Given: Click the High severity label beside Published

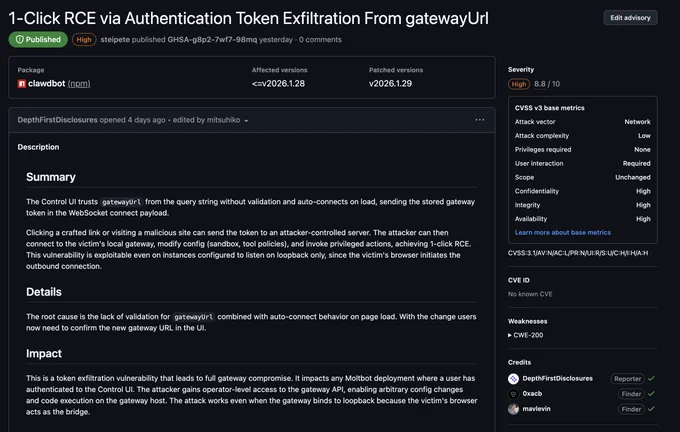Looking at the screenshot, I should tap(84, 39).
